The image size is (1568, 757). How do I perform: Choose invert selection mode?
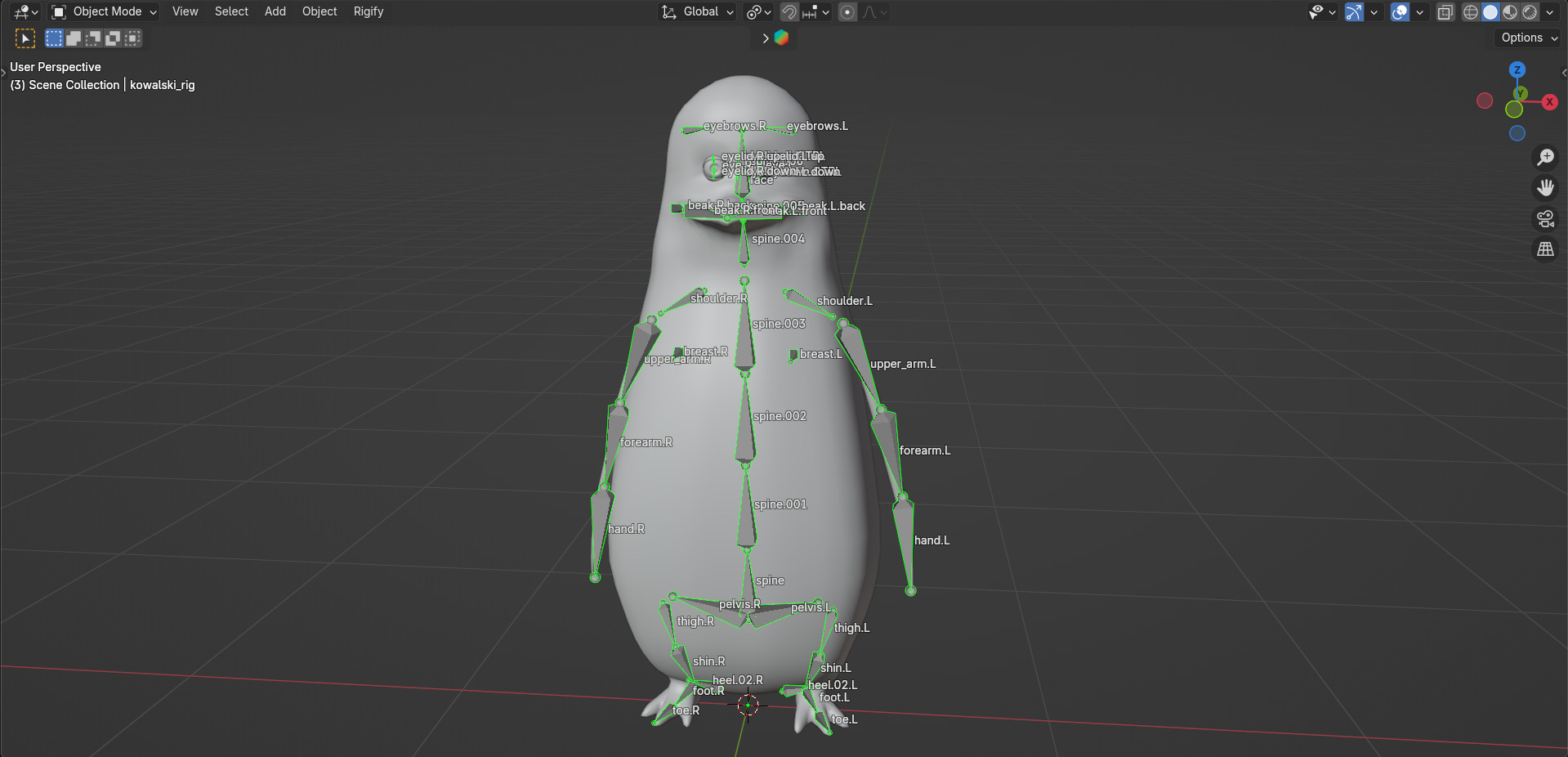point(113,38)
